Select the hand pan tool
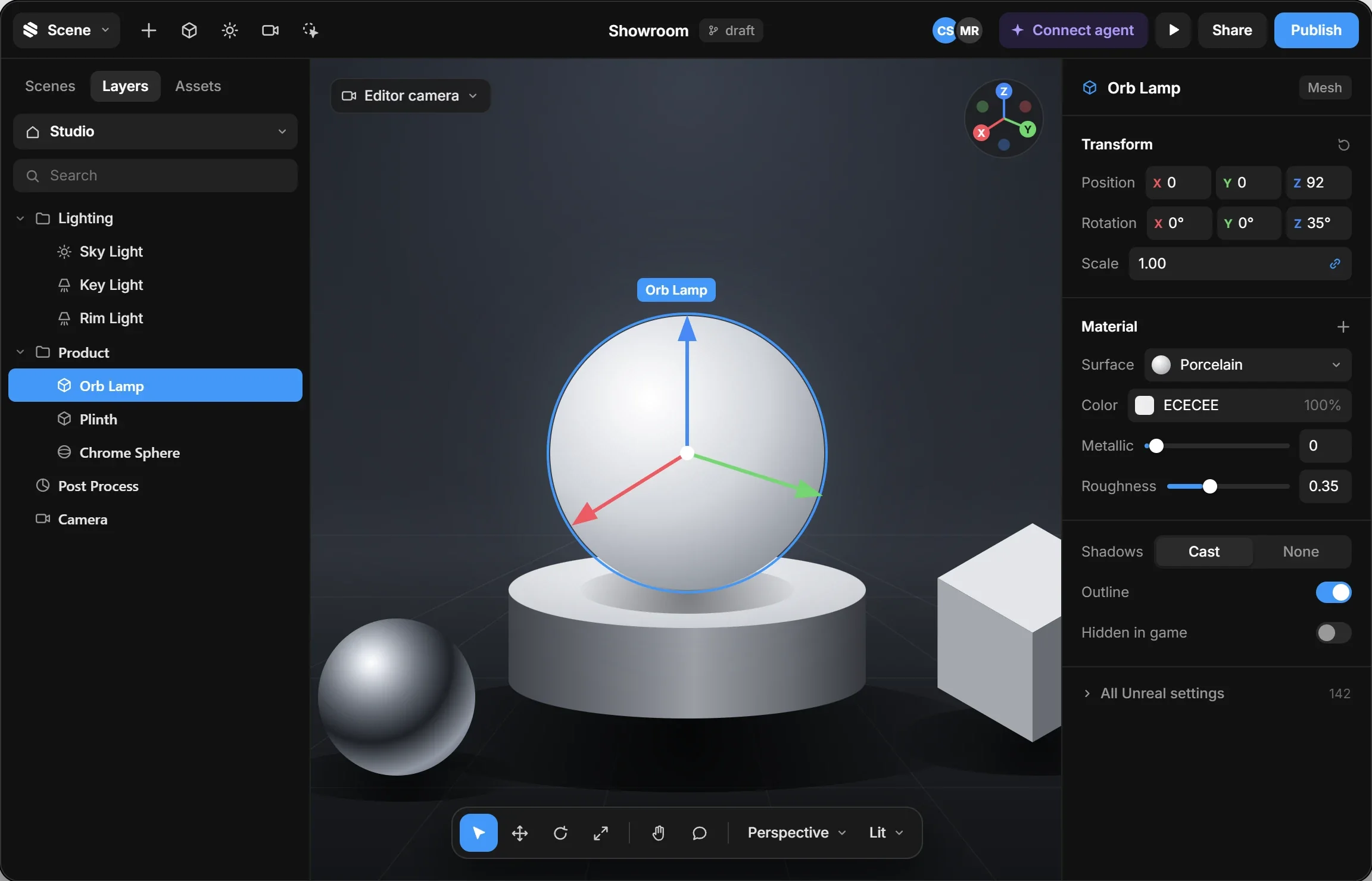The image size is (1372, 881). point(658,833)
